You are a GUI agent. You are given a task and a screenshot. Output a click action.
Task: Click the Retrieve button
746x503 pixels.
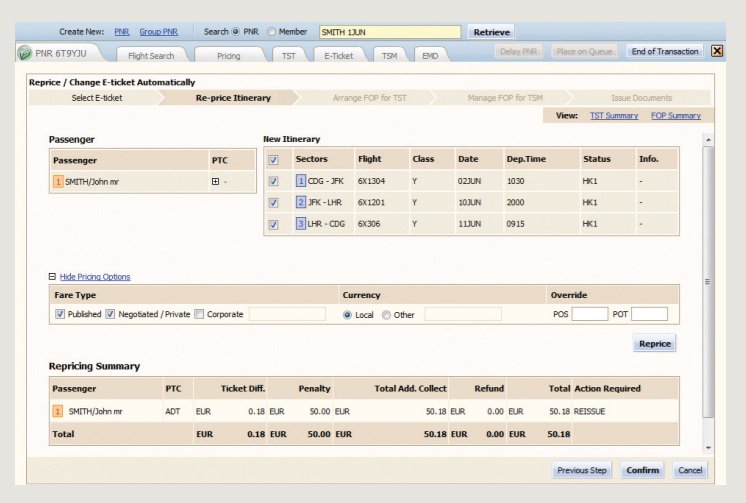(491, 32)
